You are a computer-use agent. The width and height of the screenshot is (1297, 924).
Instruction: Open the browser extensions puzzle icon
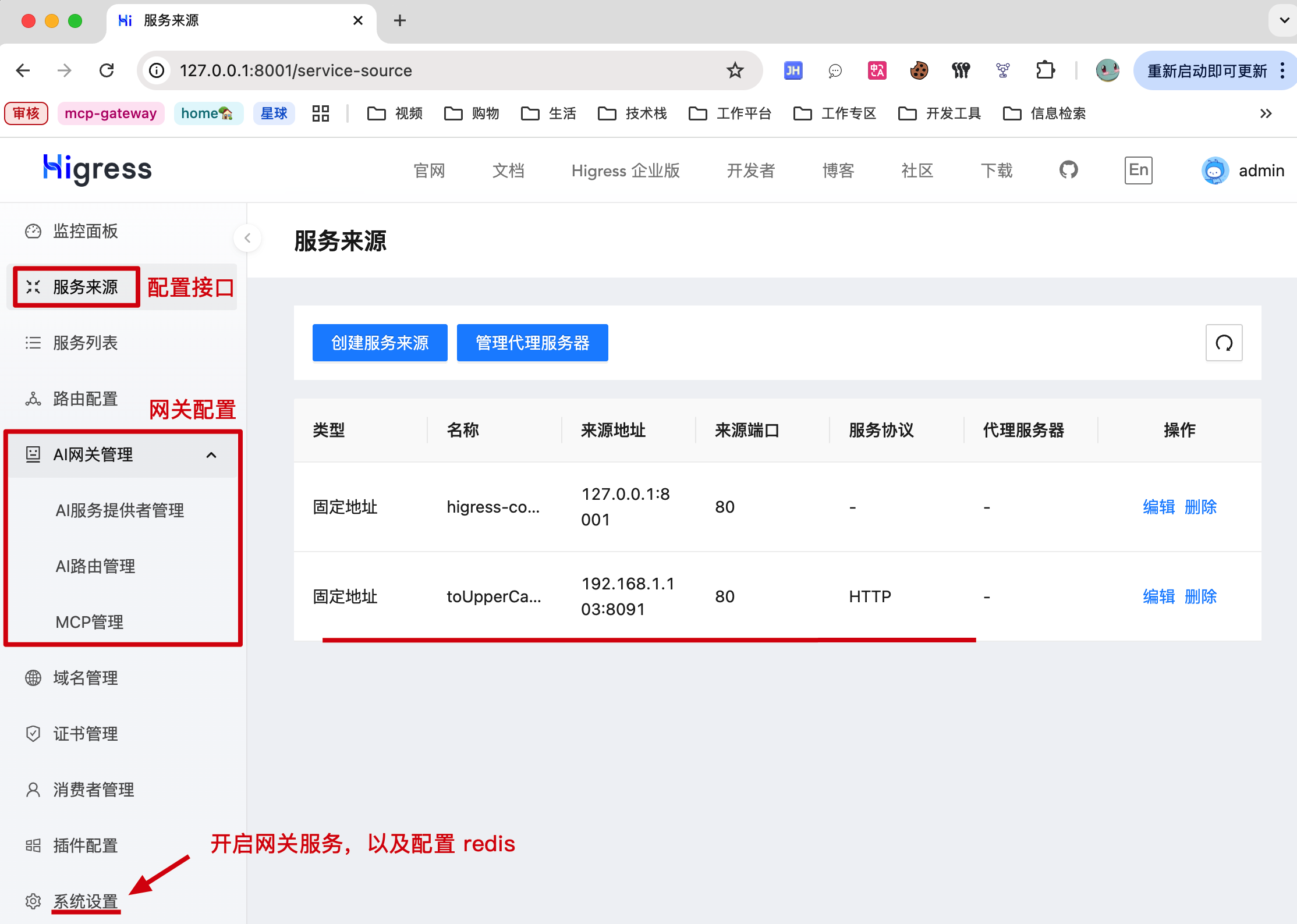[1045, 70]
